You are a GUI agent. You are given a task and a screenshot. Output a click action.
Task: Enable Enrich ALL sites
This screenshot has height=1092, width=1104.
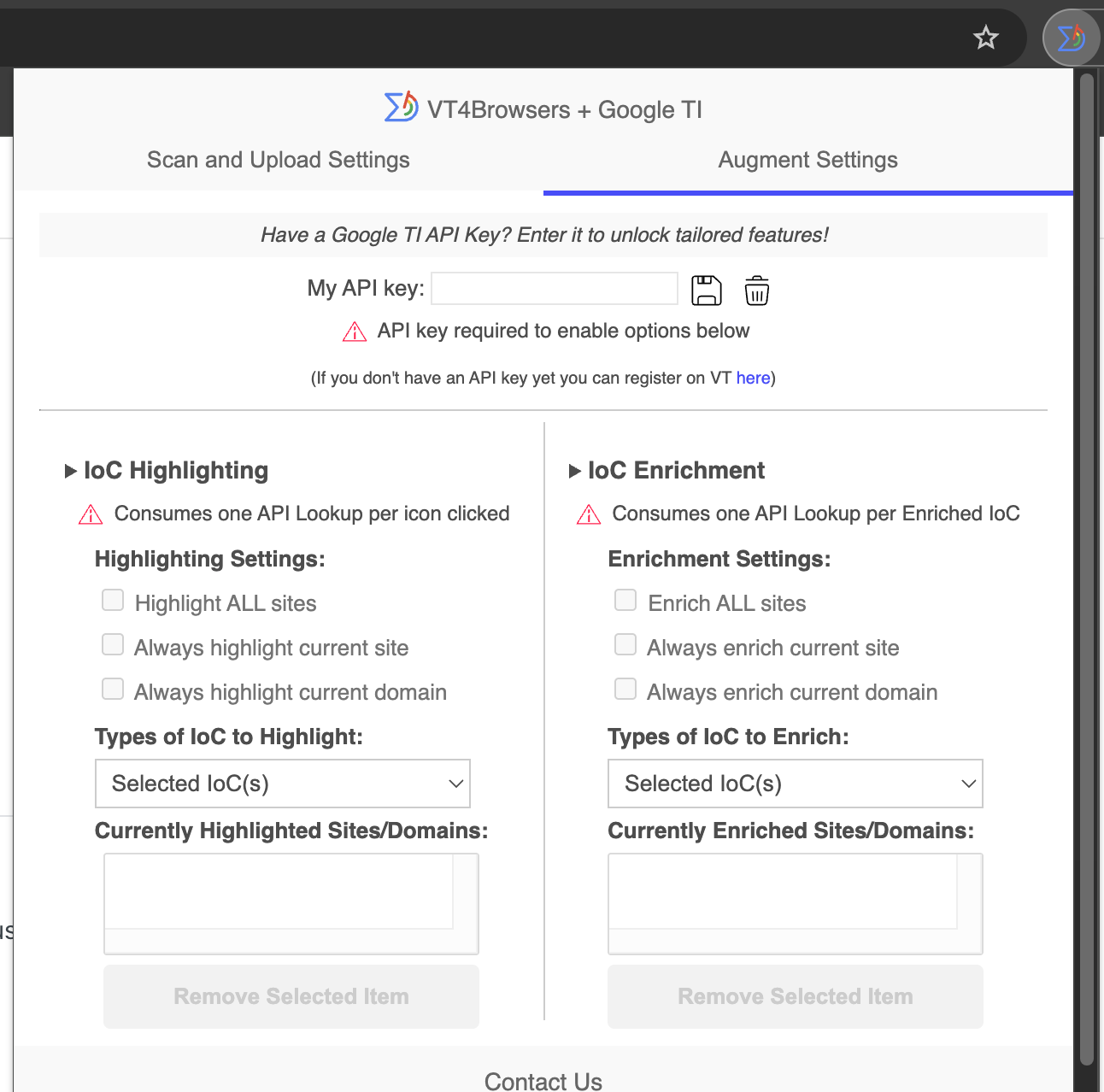point(625,601)
